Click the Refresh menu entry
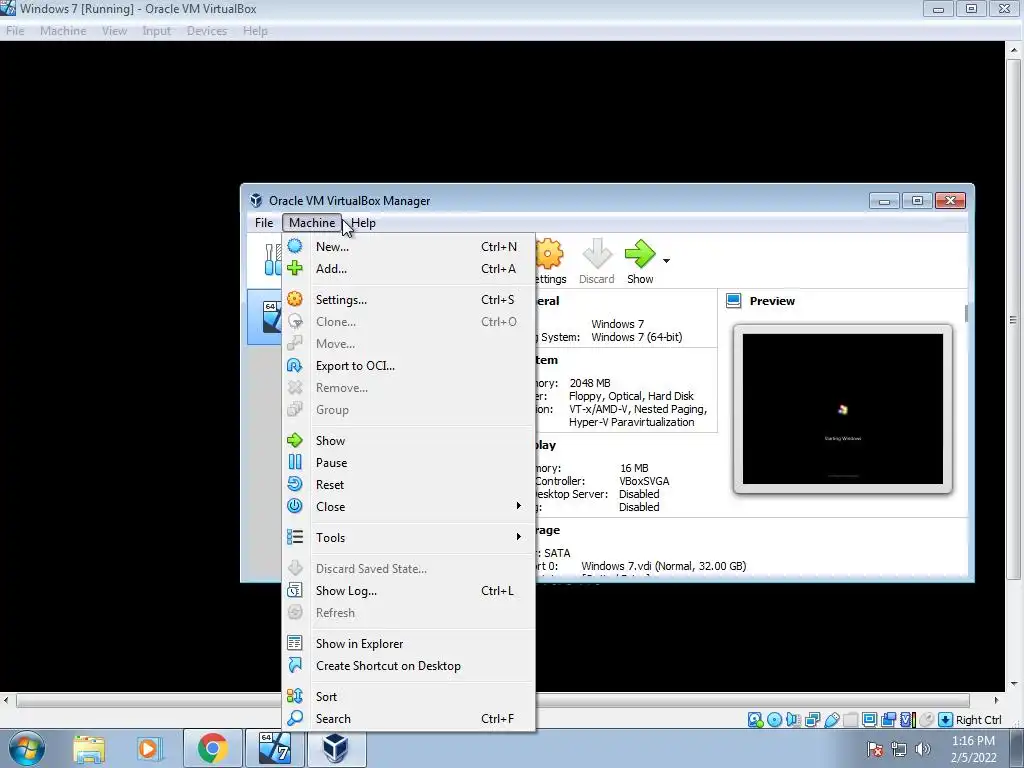 click(409, 613)
